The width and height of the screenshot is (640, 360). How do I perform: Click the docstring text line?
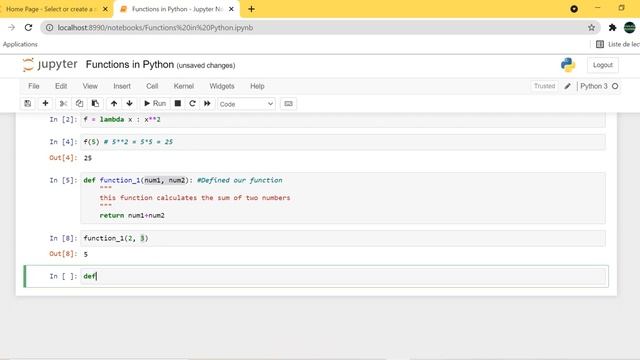pyautogui.click(x=195, y=198)
